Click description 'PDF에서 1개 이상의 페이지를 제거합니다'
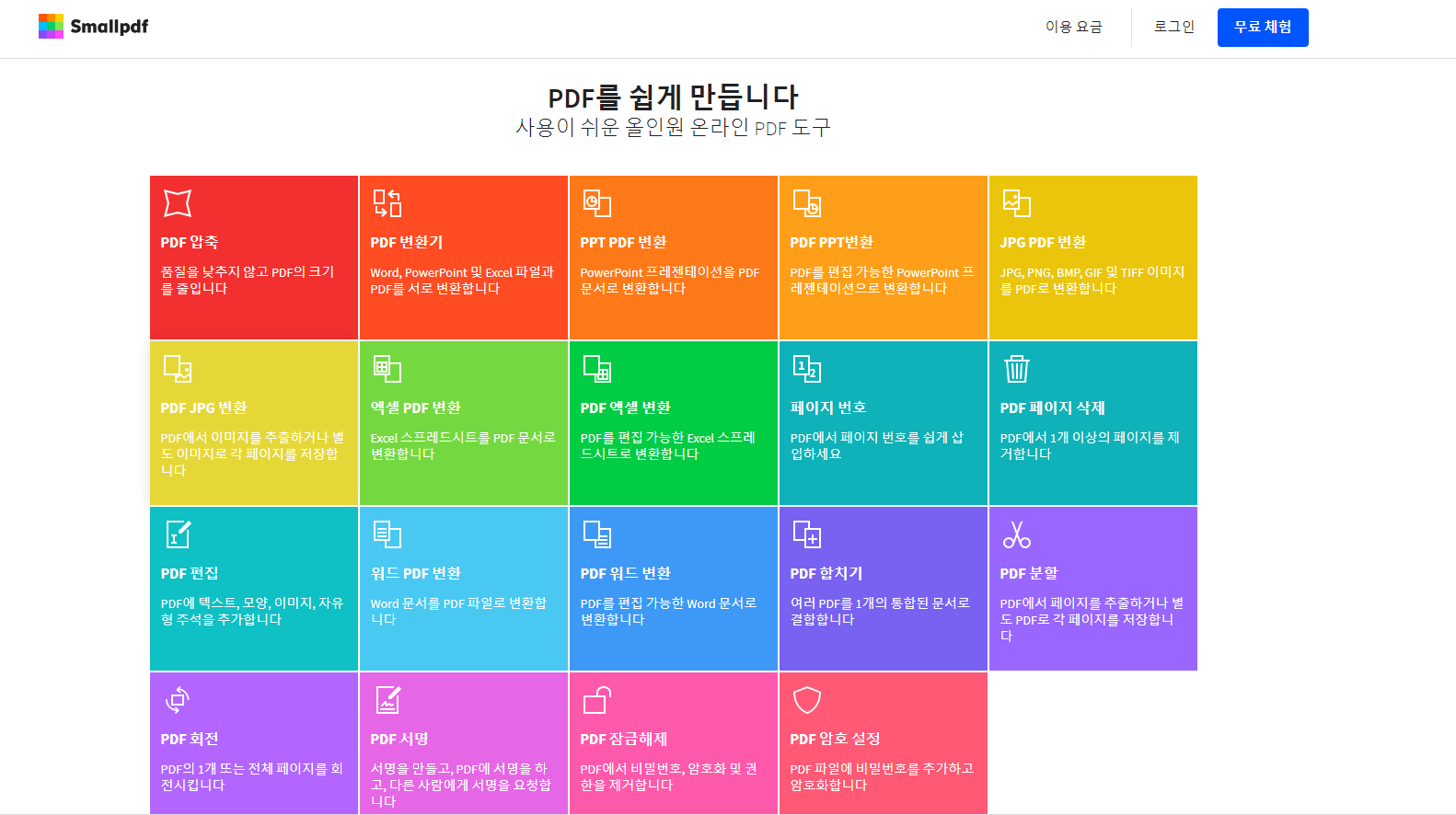Screen dimensions: 1456x815 [x=1090, y=446]
